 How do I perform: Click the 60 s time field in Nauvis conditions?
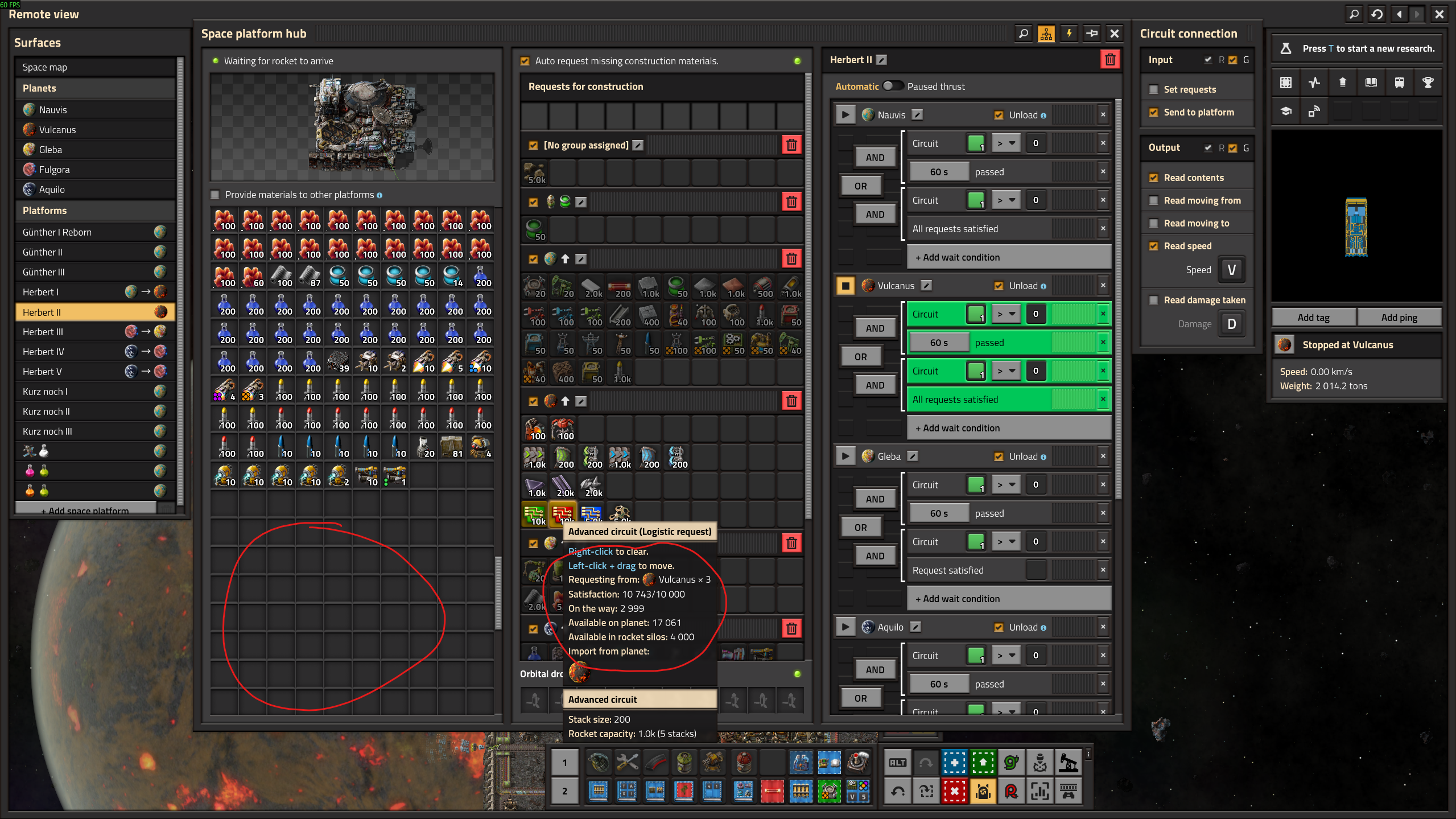click(939, 172)
